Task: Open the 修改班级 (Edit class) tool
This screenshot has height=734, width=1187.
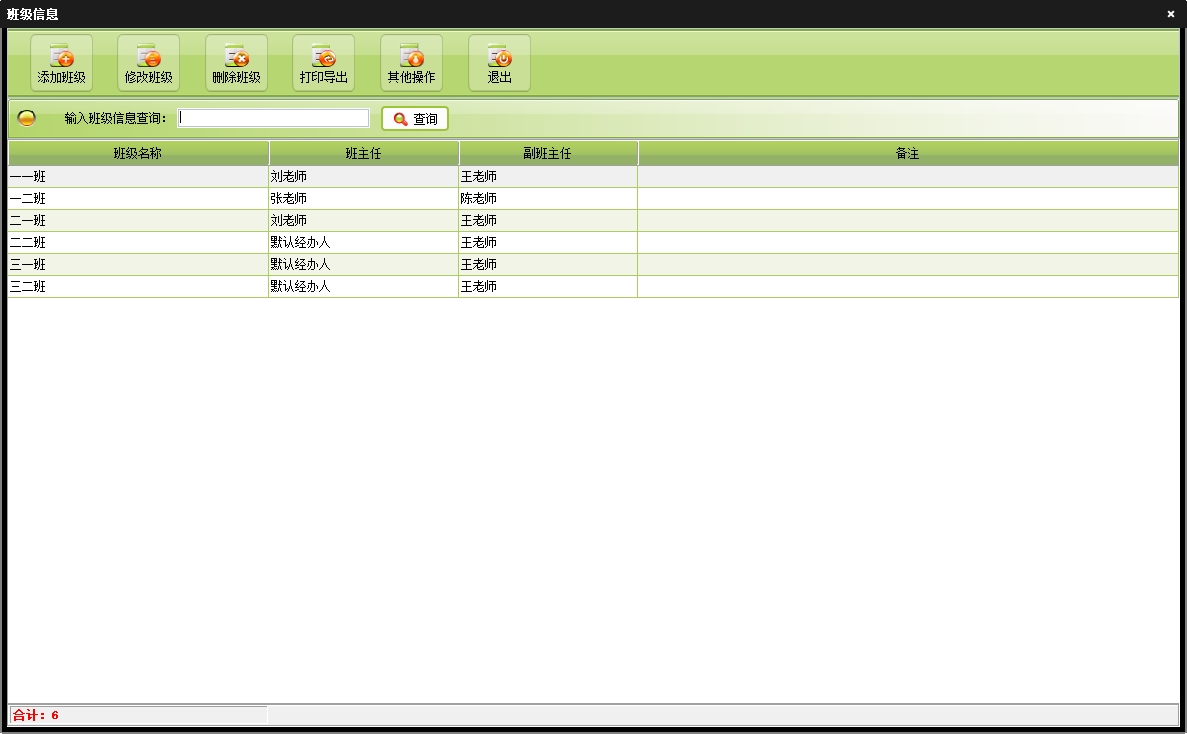Action: (x=148, y=63)
